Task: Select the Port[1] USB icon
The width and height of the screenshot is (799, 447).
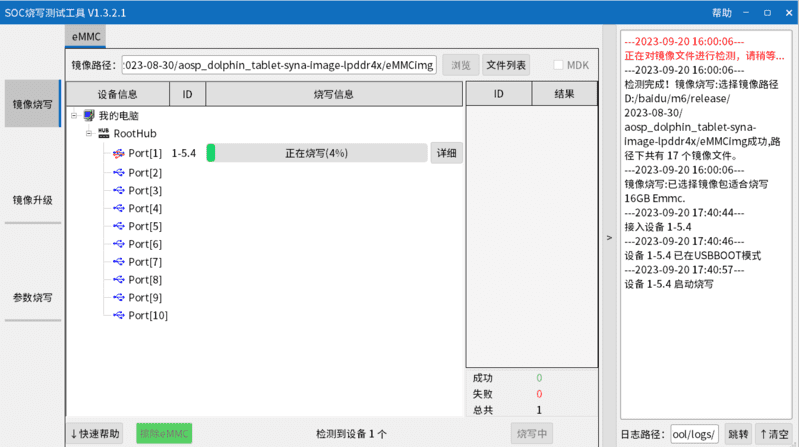Action: pos(119,153)
